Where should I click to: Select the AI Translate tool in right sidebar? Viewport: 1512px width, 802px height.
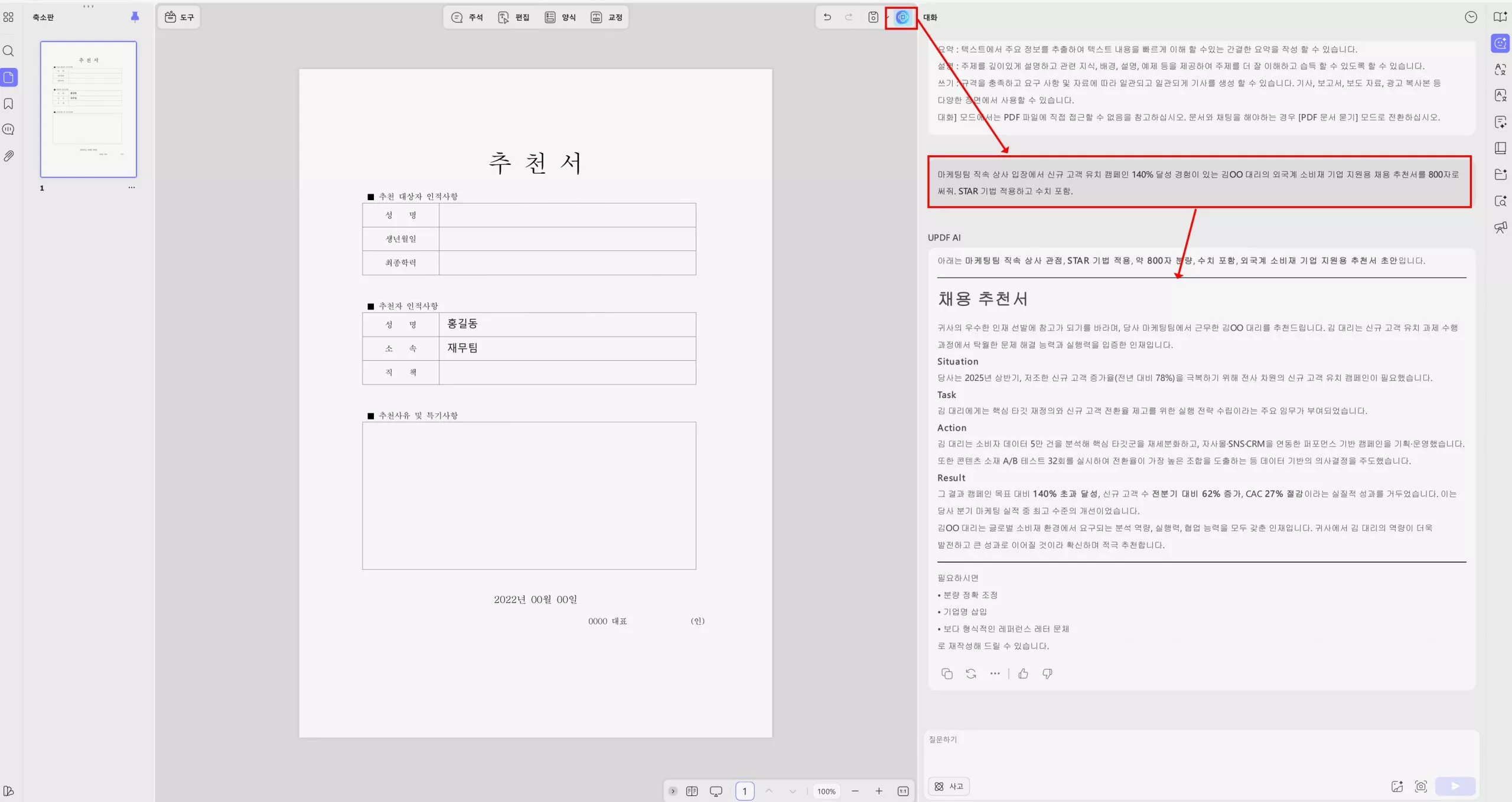point(1500,69)
